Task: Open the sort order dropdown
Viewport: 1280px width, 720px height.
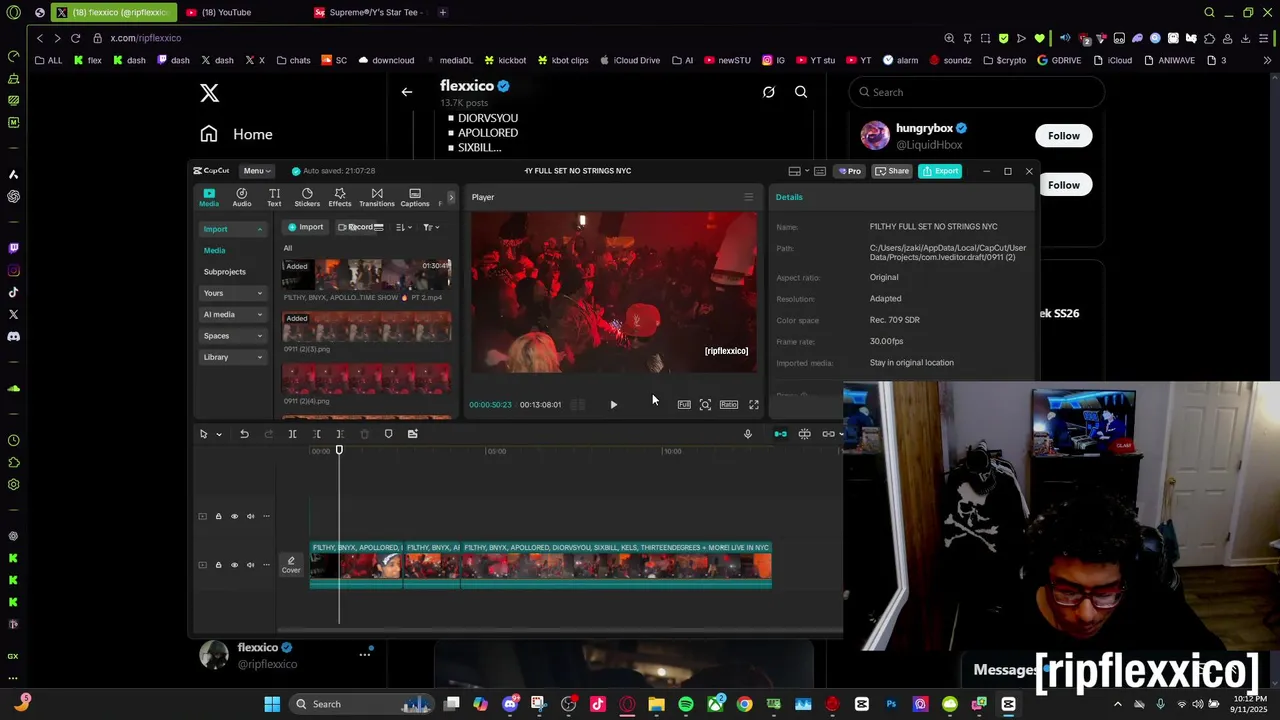Action: [x=402, y=227]
